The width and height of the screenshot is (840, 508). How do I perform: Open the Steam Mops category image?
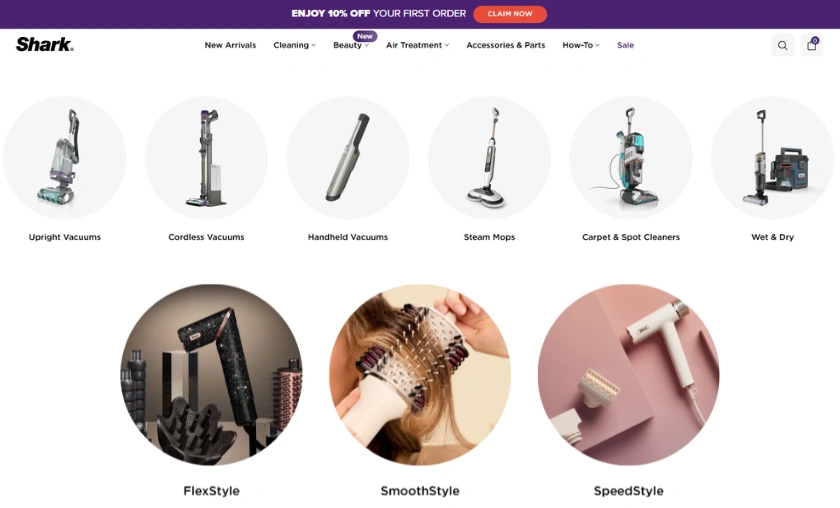coord(489,158)
